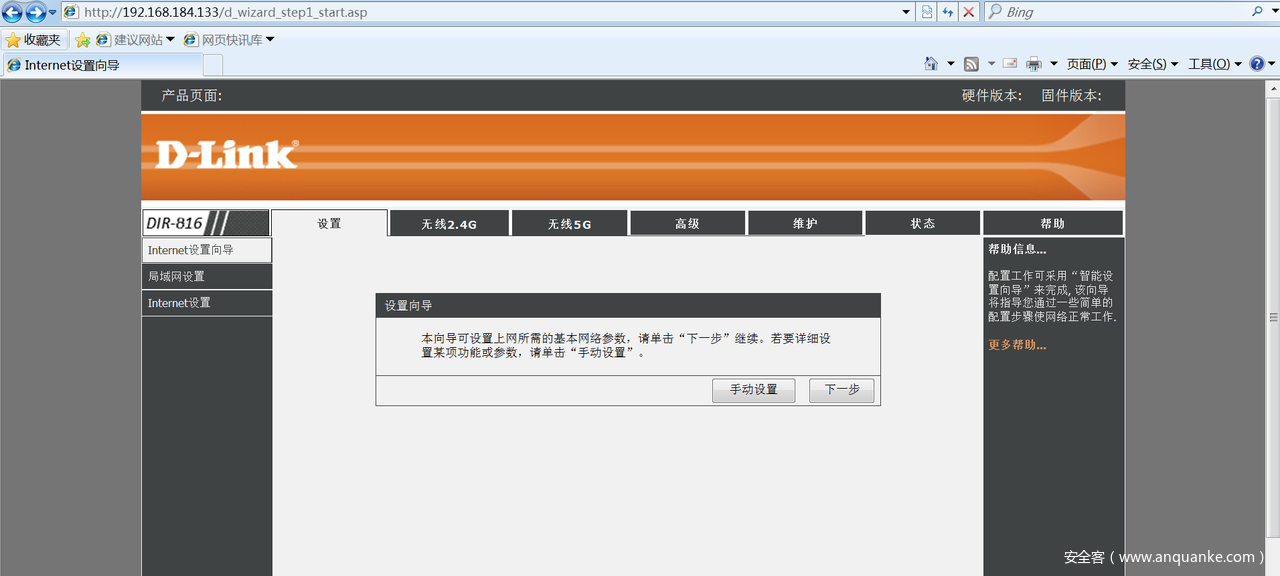Click the D-Link logo
This screenshot has height=576, width=1280.
(x=227, y=154)
